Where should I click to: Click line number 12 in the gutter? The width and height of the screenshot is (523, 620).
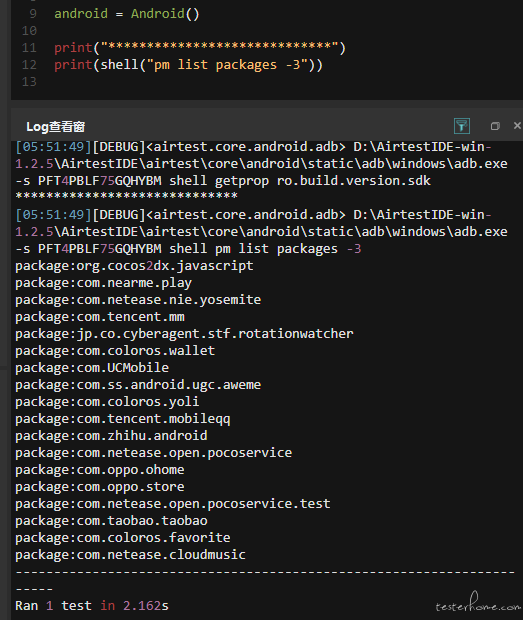click(x=29, y=64)
